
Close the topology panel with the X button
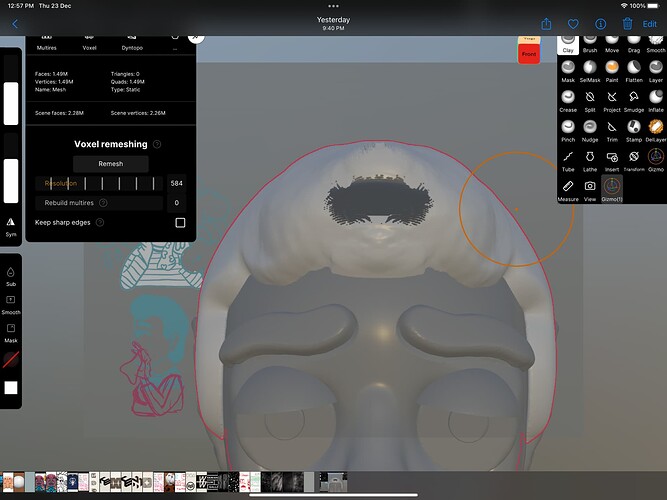click(x=196, y=37)
